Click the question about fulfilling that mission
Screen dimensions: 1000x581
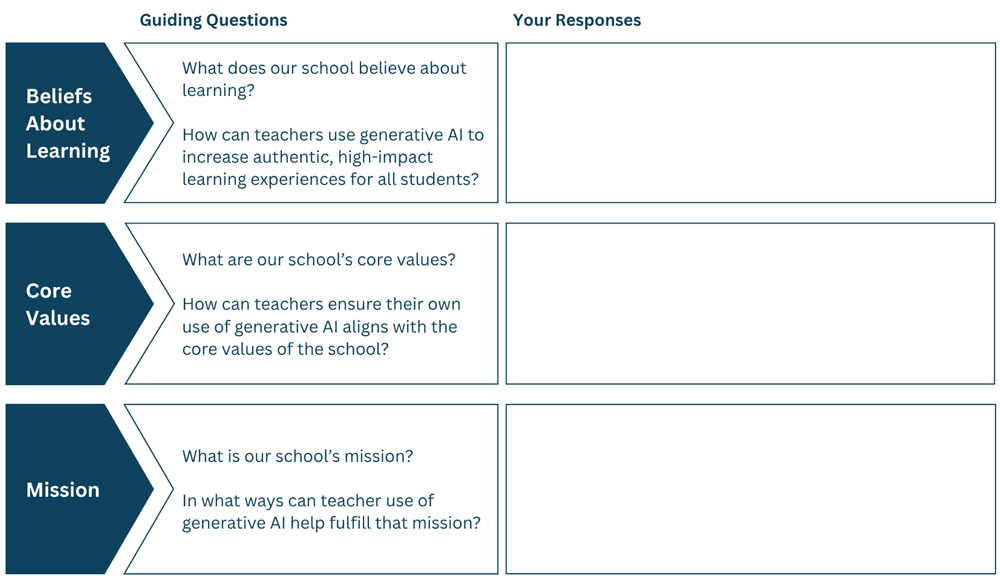(332, 511)
